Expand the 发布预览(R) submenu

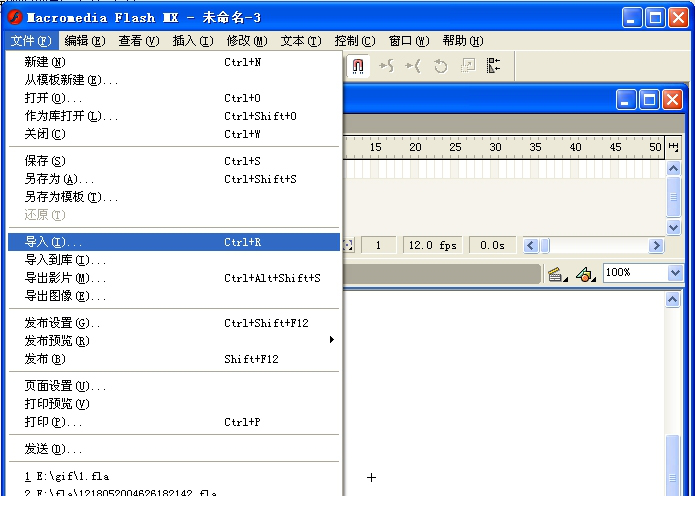pyautogui.click(x=174, y=341)
